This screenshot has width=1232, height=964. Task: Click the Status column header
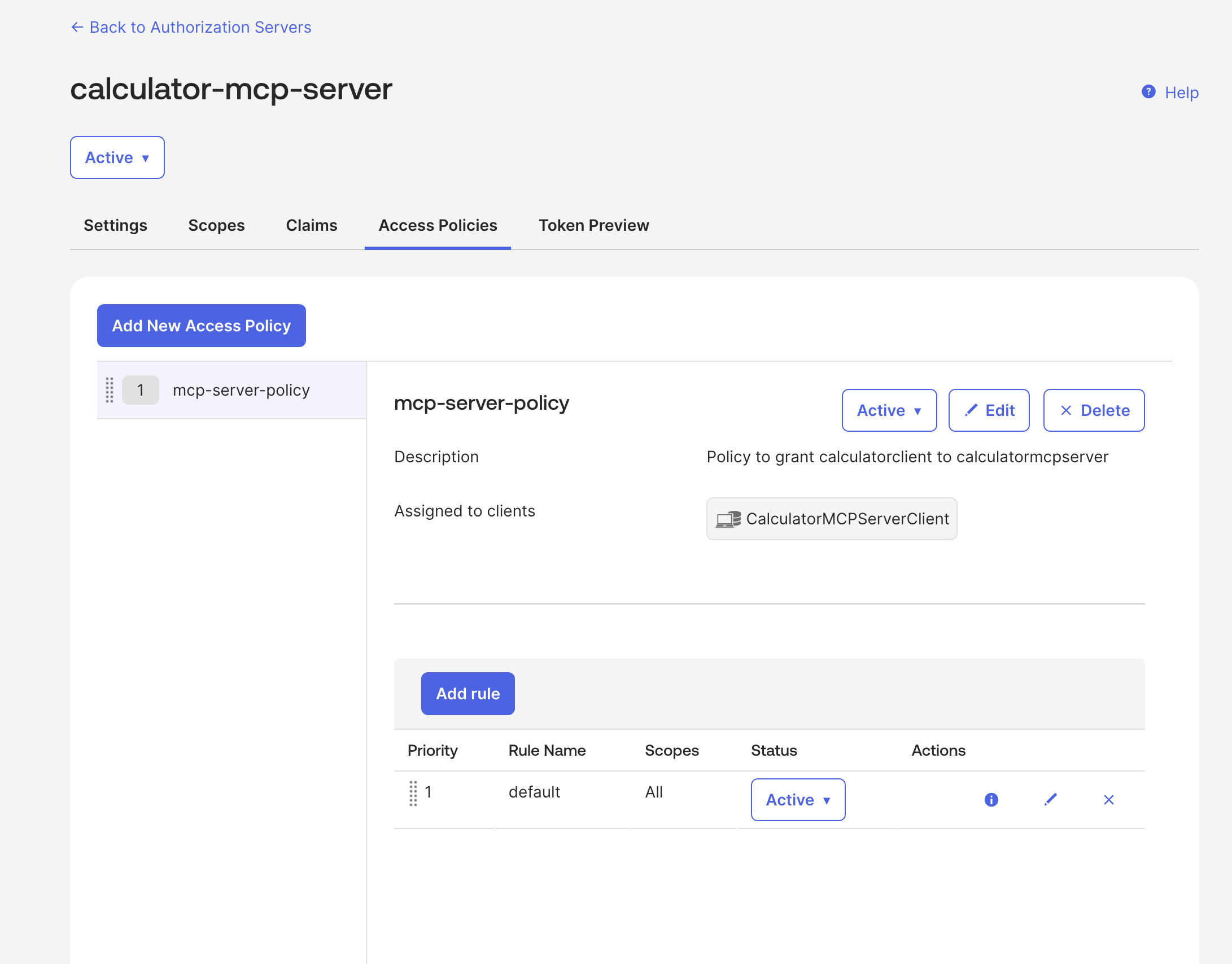[x=774, y=750]
